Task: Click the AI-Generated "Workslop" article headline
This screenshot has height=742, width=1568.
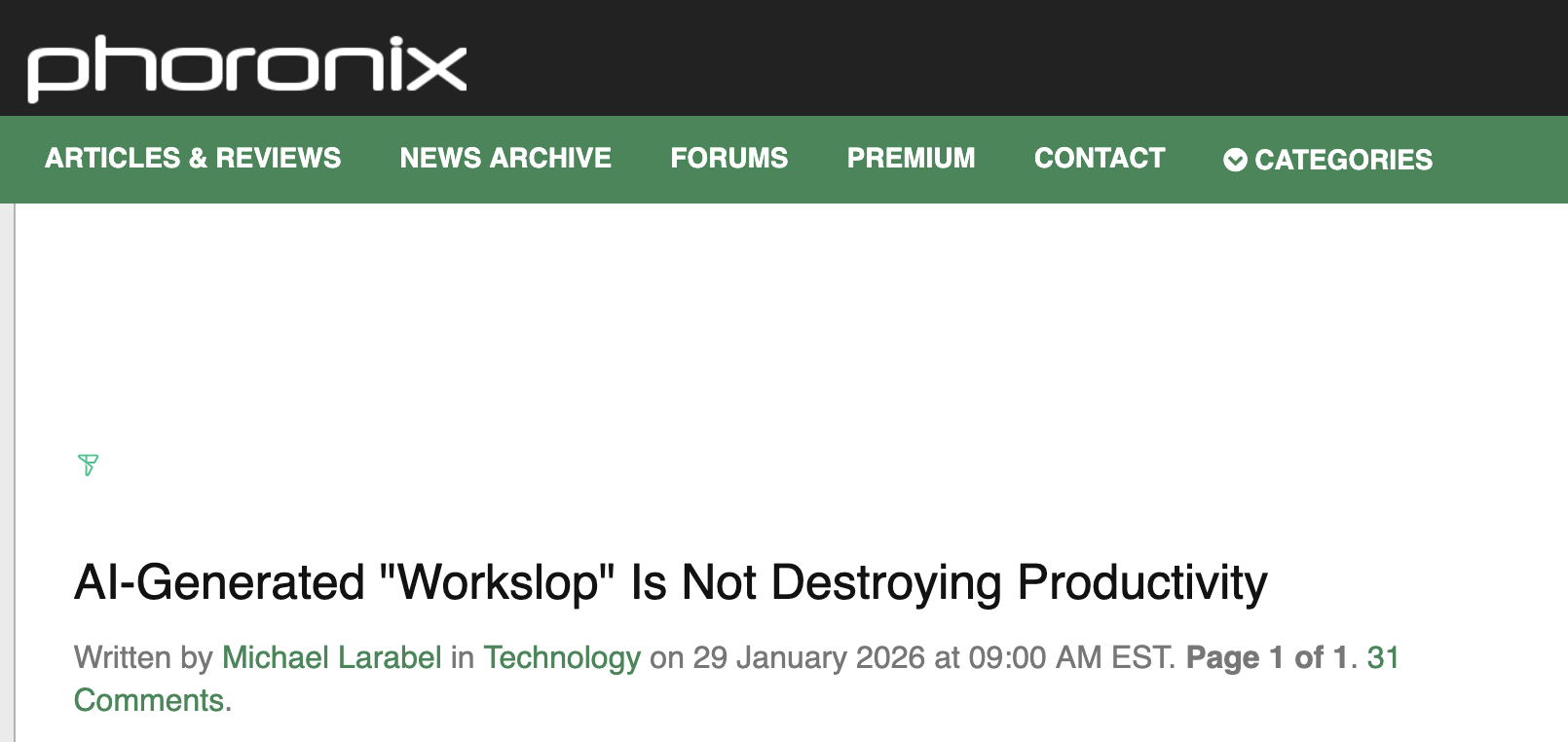Action: click(x=671, y=582)
